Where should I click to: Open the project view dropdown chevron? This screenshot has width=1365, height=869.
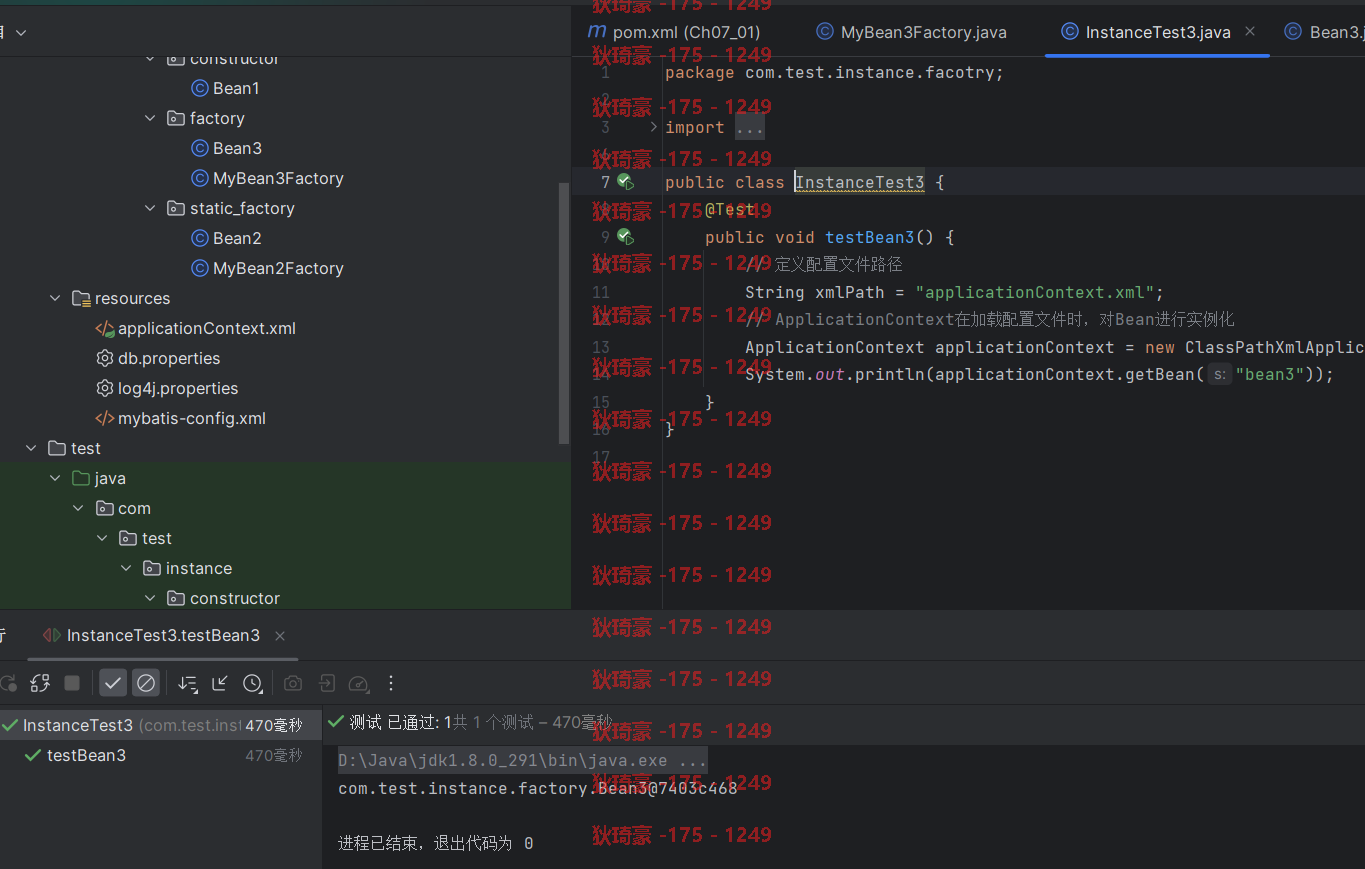(x=21, y=32)
